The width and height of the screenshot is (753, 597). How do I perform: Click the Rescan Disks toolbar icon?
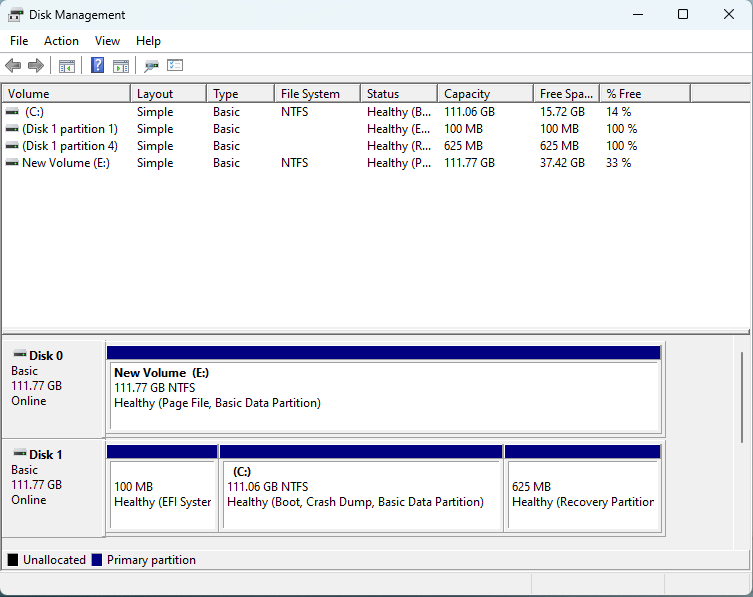point(151,66)
